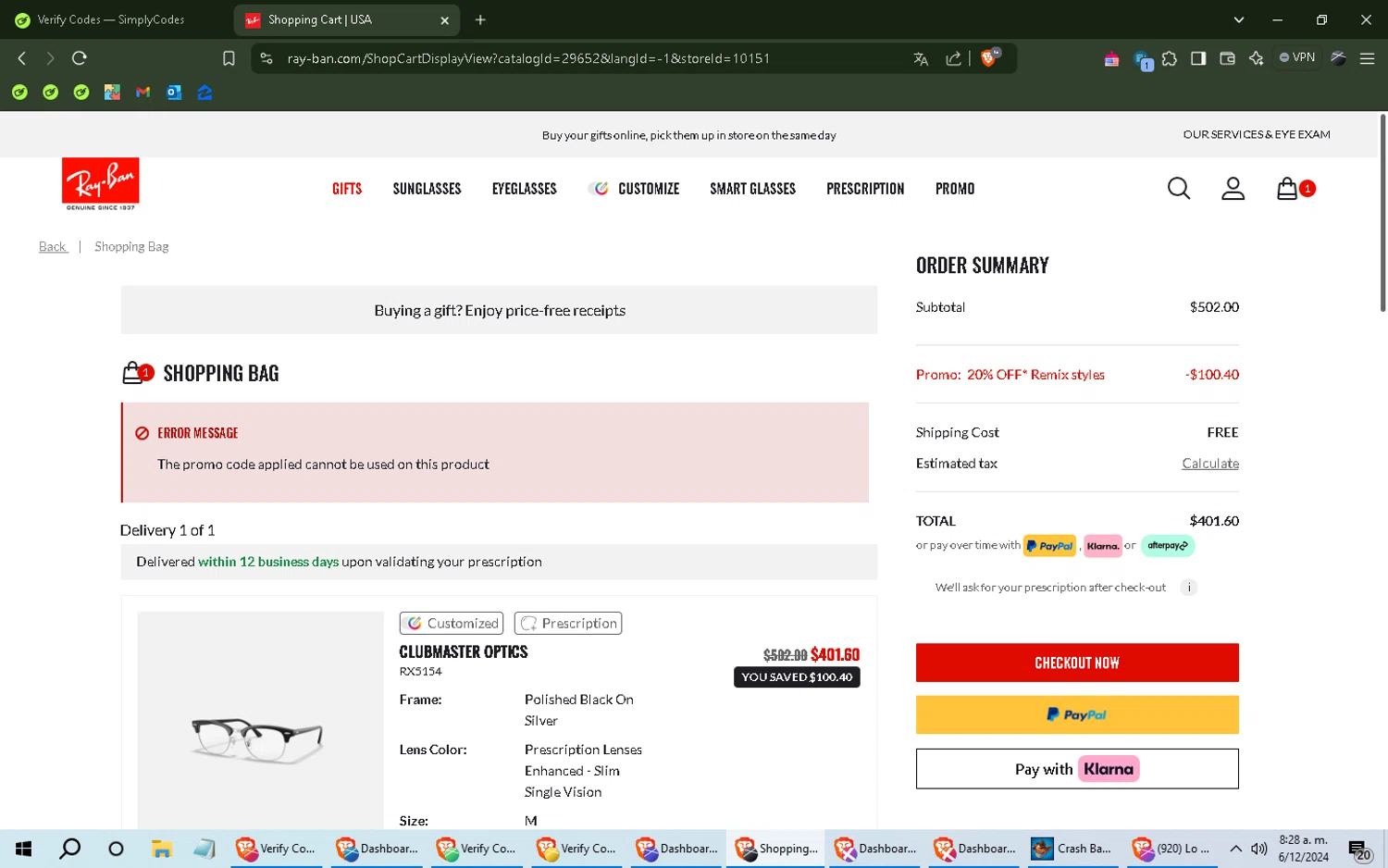The width and height of the screenshot is (1388, 868).
Task: Click the price-free gift receipts banner
Action: click(x=499, y=310)
